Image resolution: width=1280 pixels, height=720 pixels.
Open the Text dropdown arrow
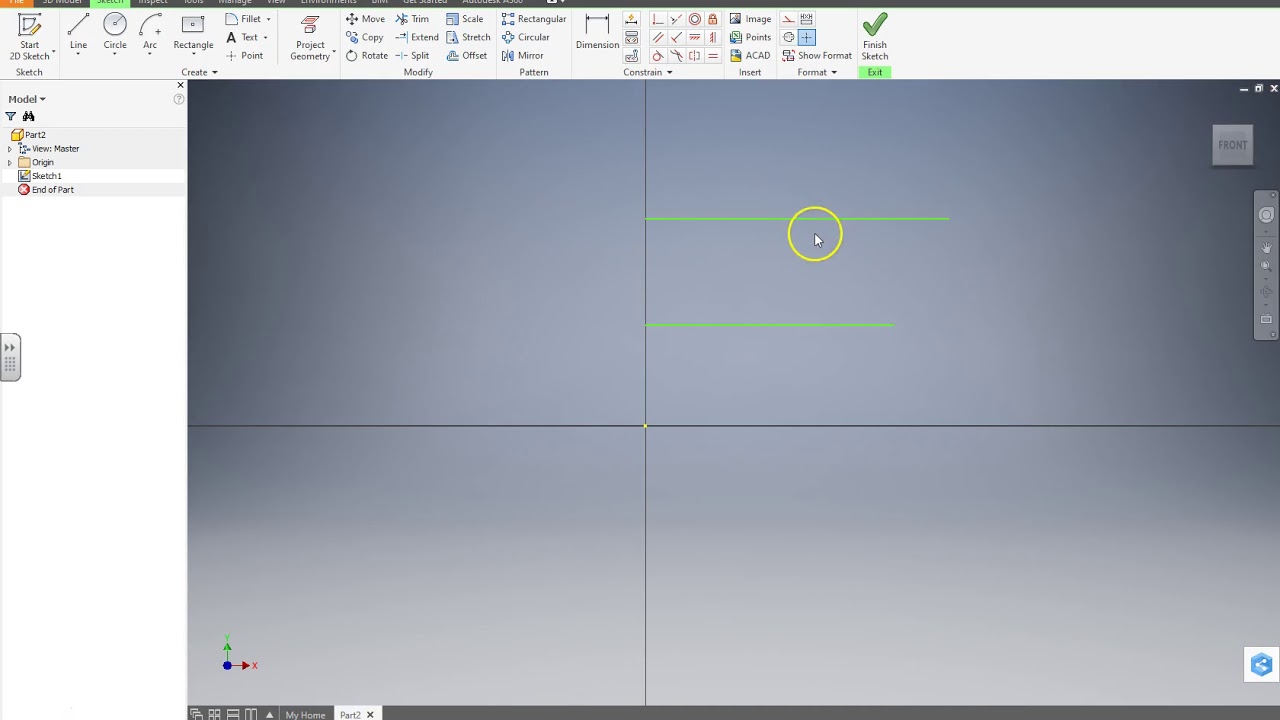point(265,37)
